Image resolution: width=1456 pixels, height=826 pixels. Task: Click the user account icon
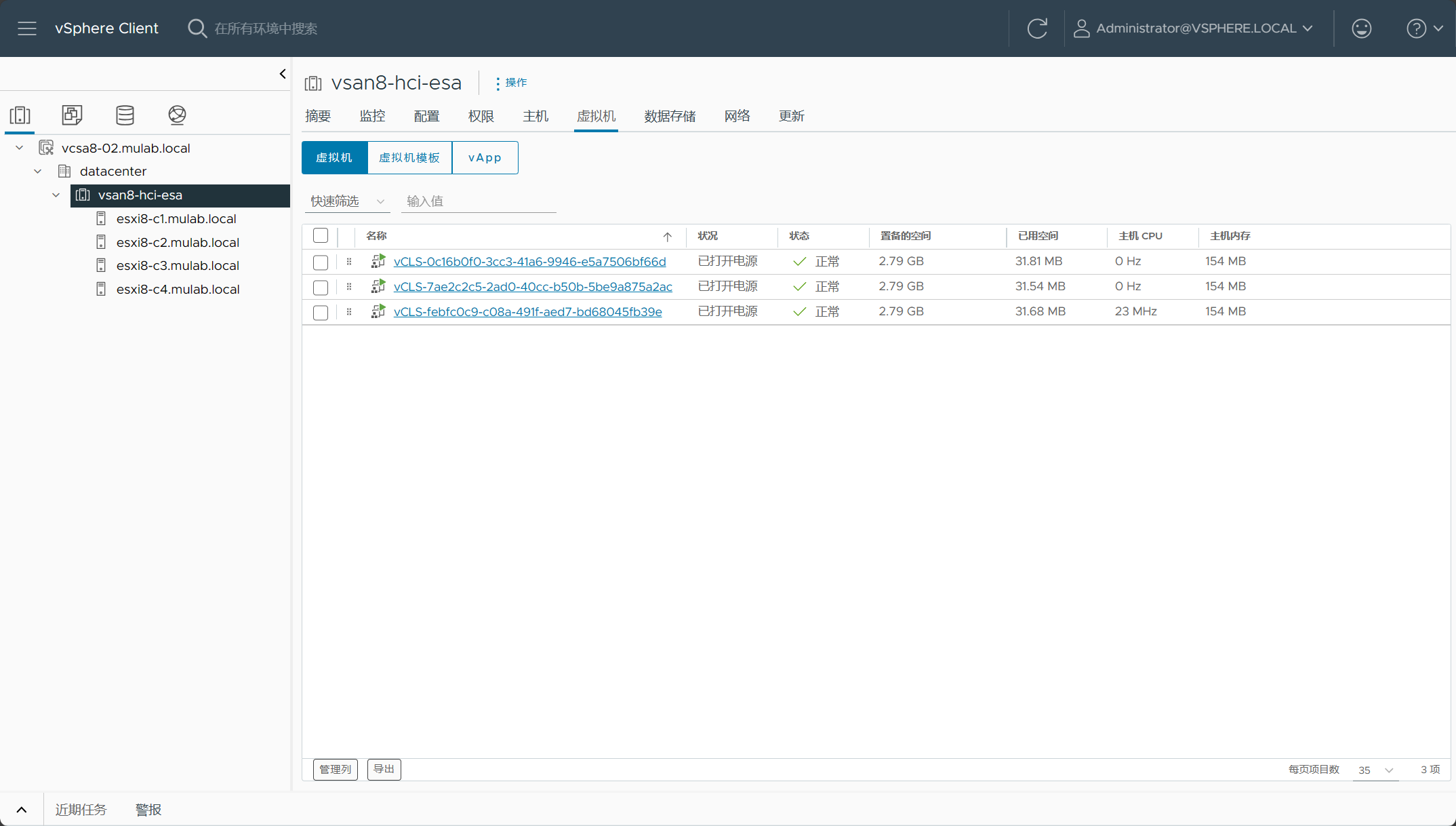tap(1081, 28)
